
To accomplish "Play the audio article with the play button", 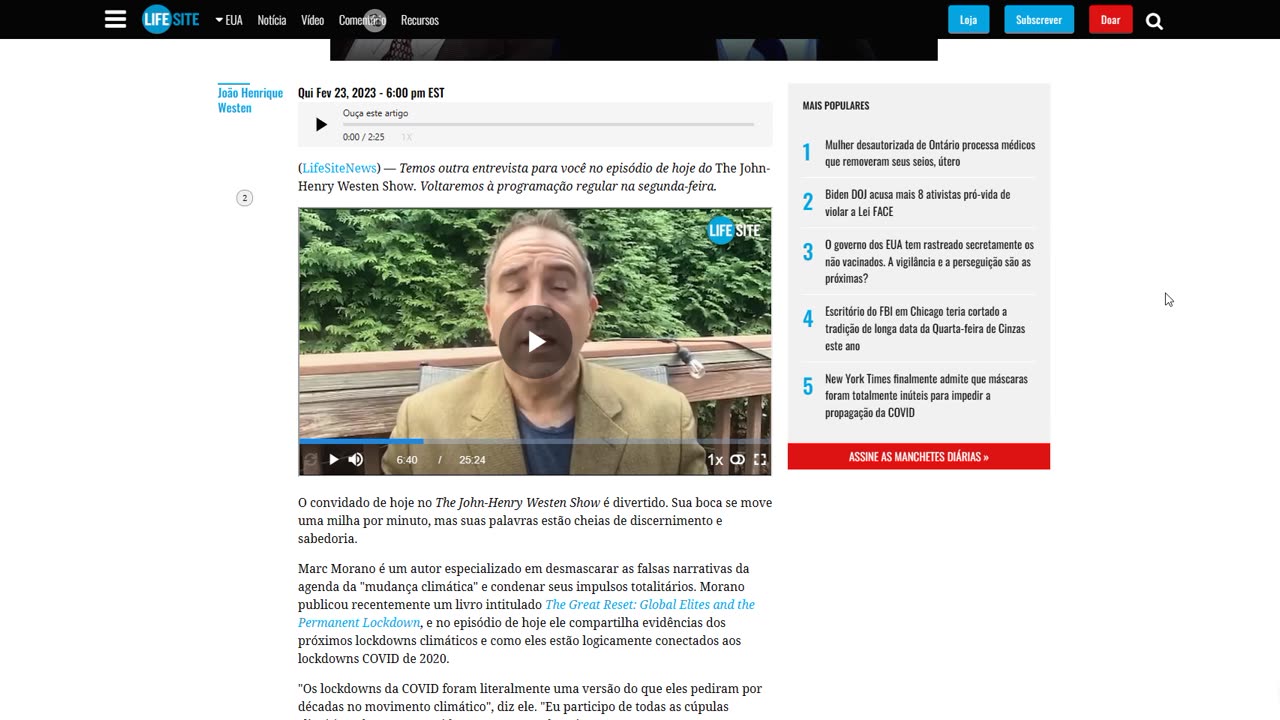I will [321, 125].
